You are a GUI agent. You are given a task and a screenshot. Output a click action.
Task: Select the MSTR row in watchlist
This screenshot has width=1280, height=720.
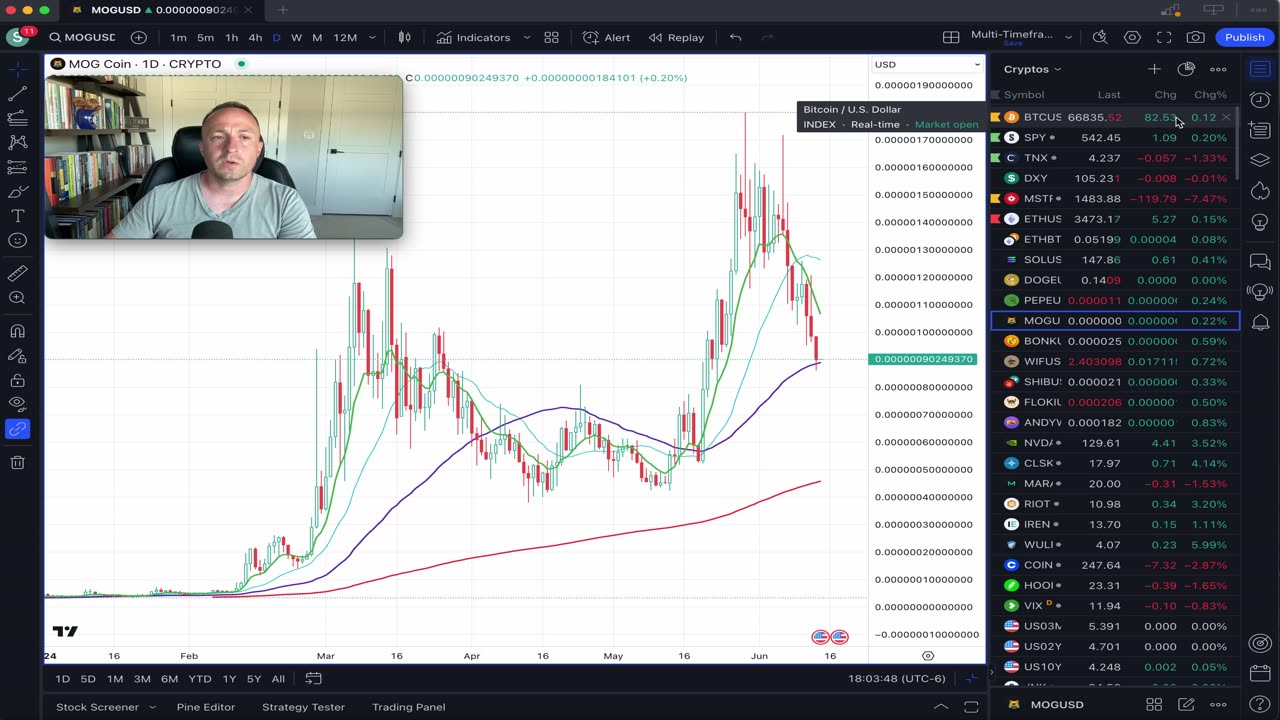tap(1115, 198)
